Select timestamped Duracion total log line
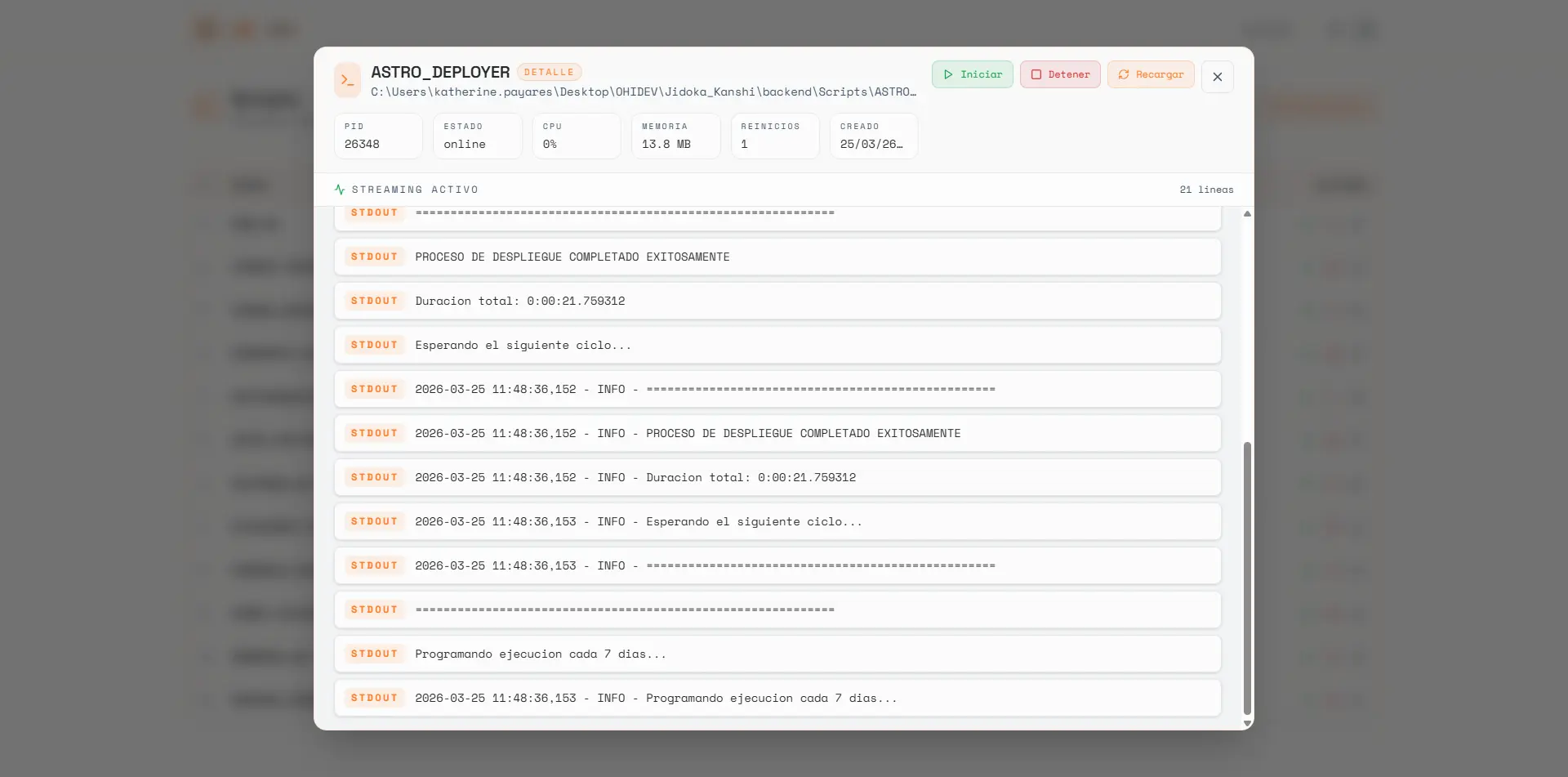This screenshot has height=777, width=1568. point(777,478)
